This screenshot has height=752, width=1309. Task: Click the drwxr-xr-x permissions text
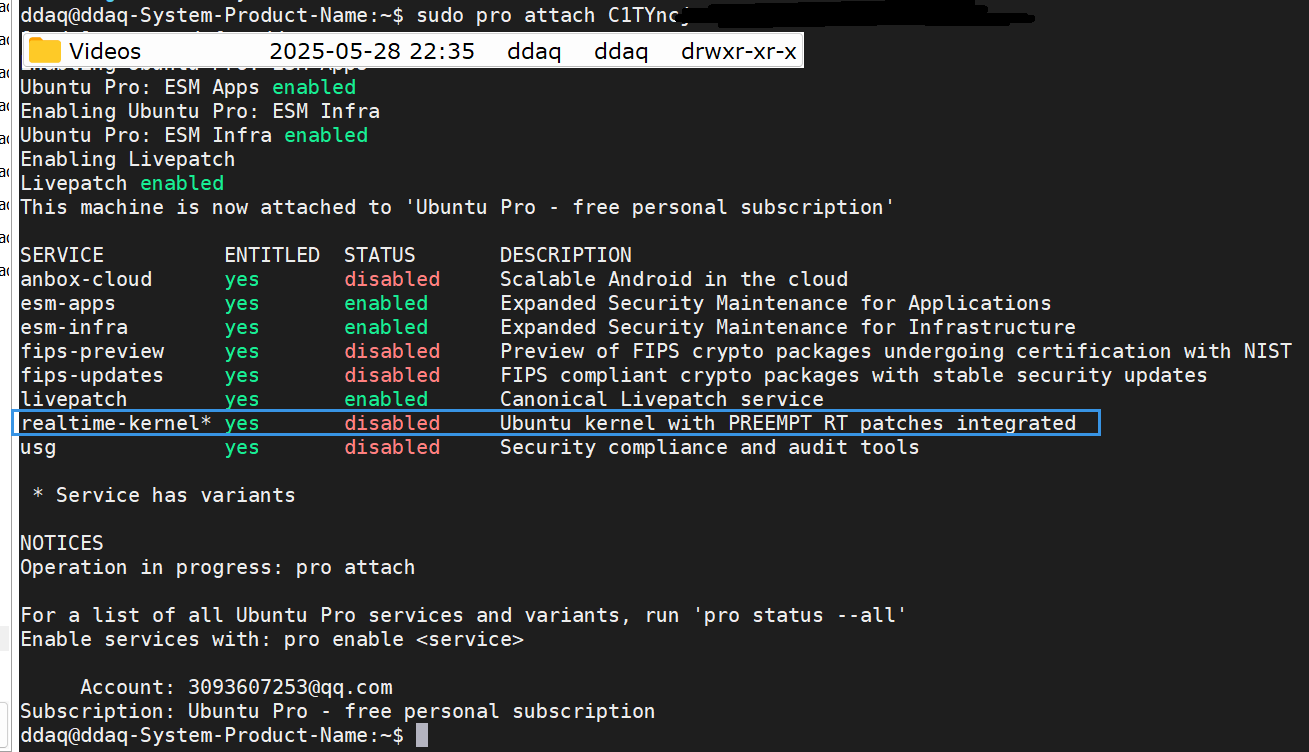coord(739,51)
